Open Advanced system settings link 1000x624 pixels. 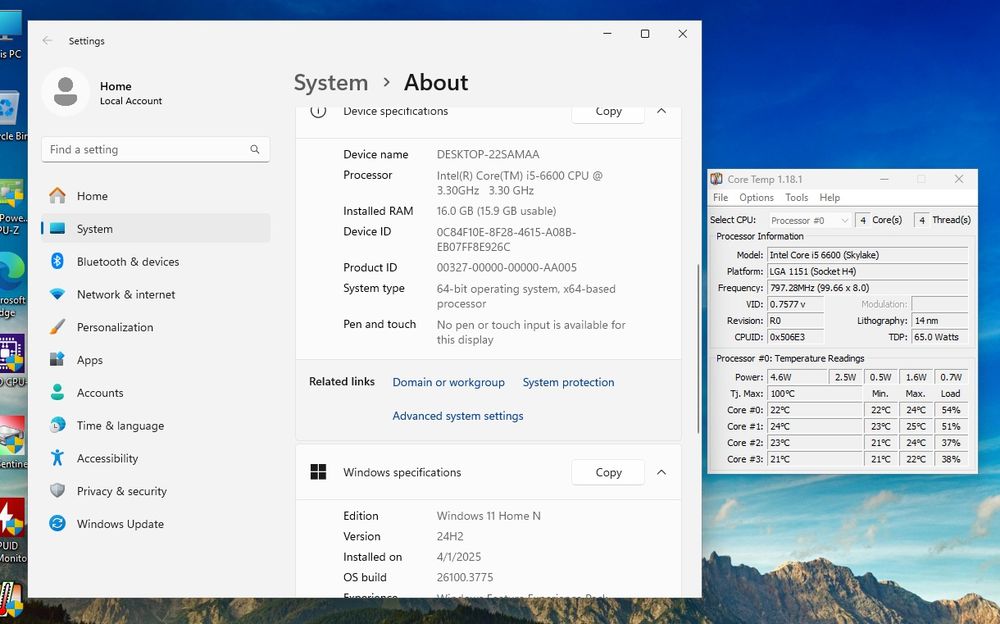point(458,416)
